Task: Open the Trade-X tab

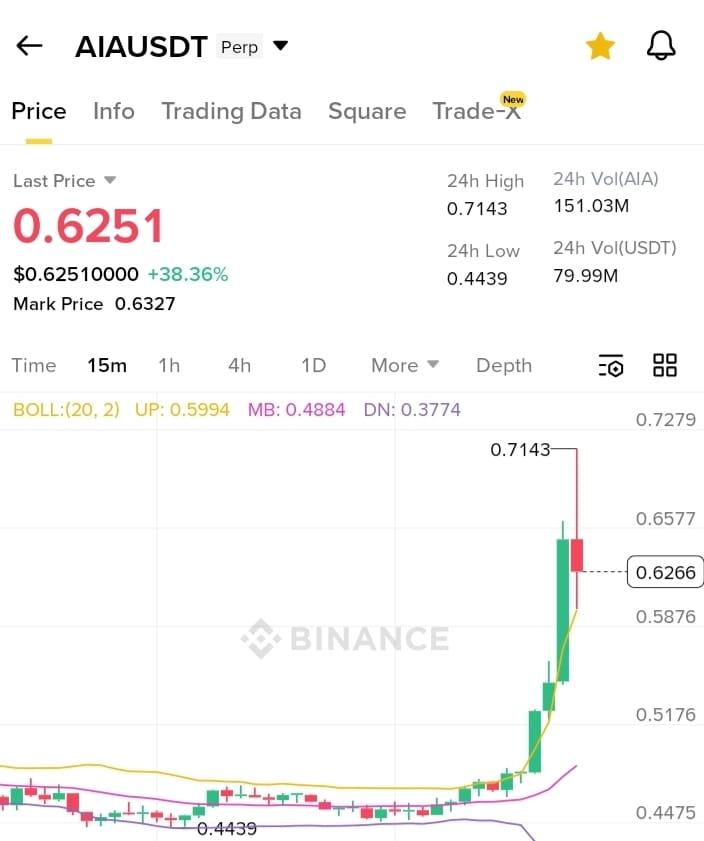Action: point(477,112)
